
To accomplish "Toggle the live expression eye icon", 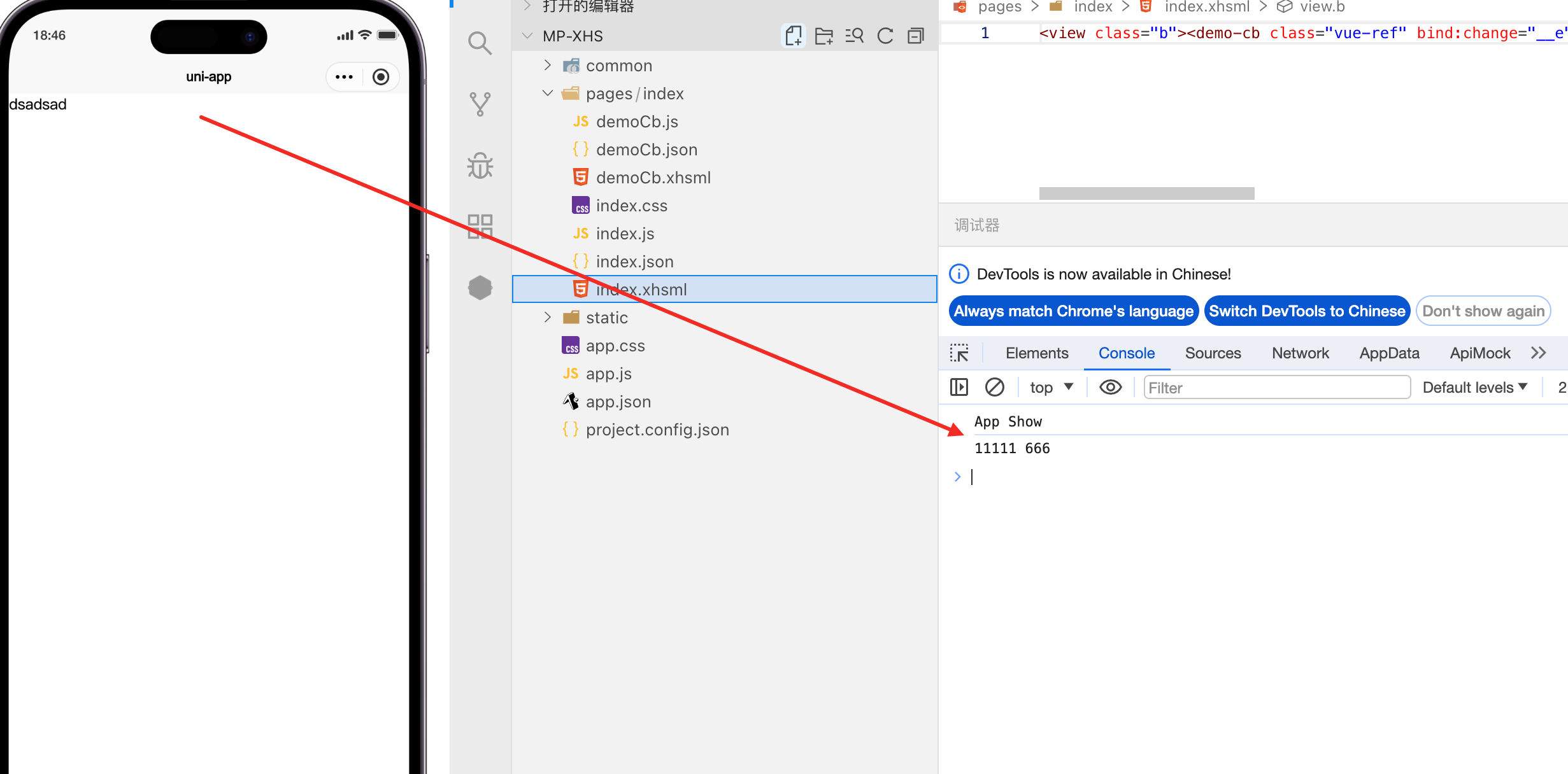I will point(1110,387).
